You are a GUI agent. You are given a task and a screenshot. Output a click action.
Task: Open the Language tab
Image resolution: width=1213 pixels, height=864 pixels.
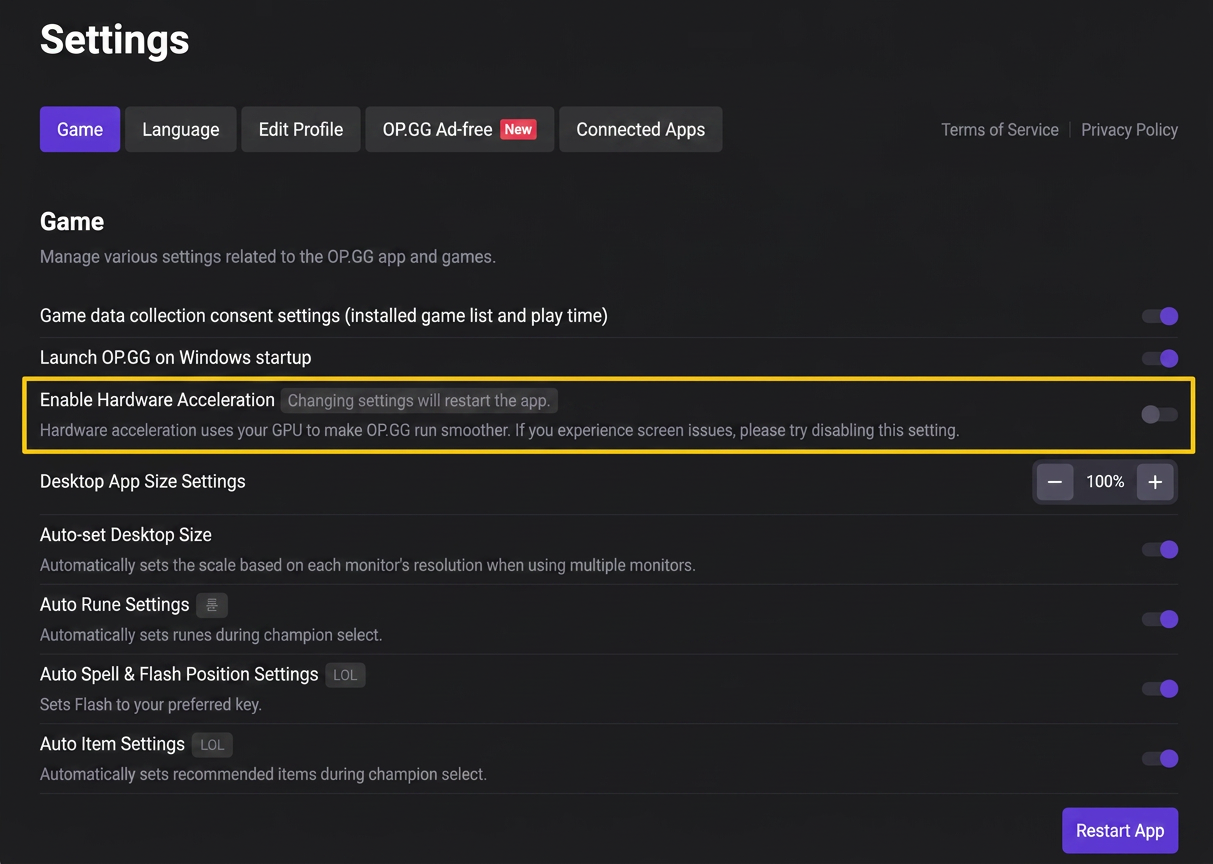(x=180, y=129)
